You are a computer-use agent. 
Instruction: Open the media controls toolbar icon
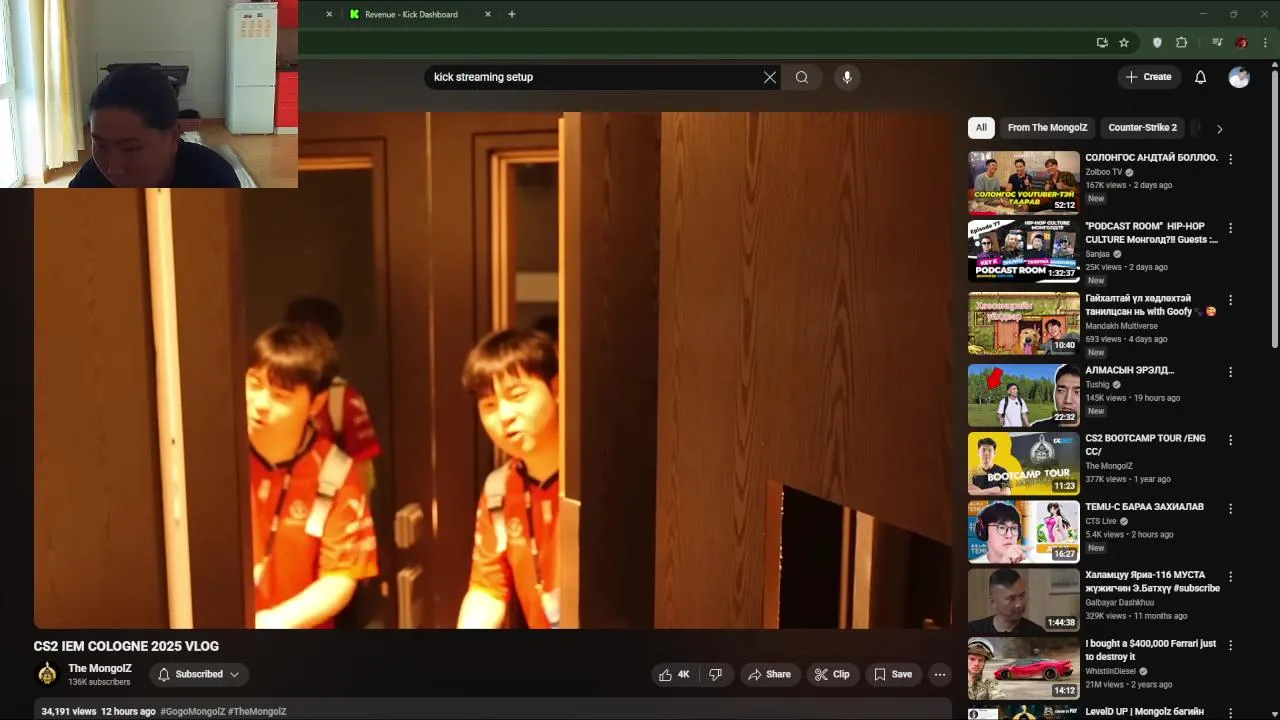click(x=1217, y=43)
